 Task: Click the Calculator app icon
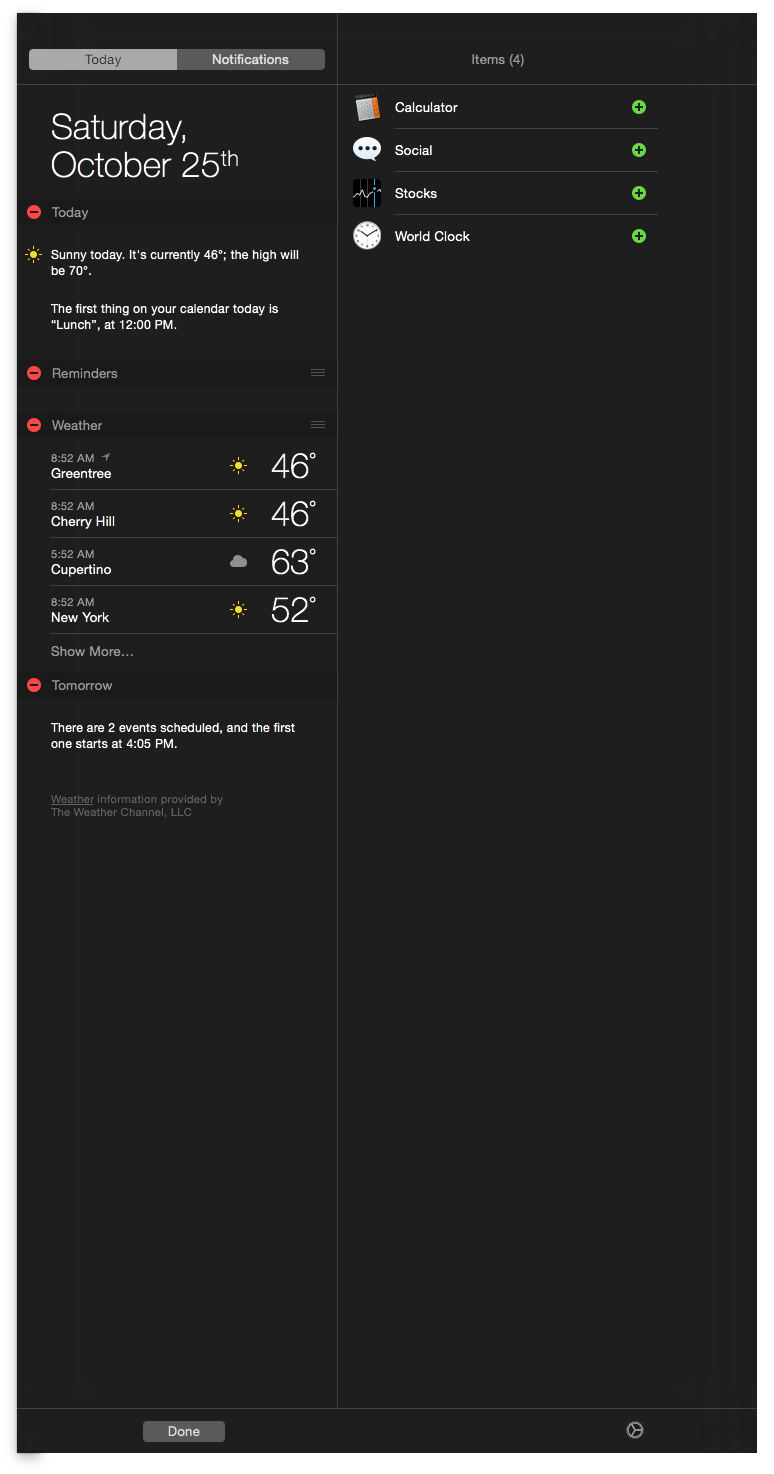(x=367, y=107)
